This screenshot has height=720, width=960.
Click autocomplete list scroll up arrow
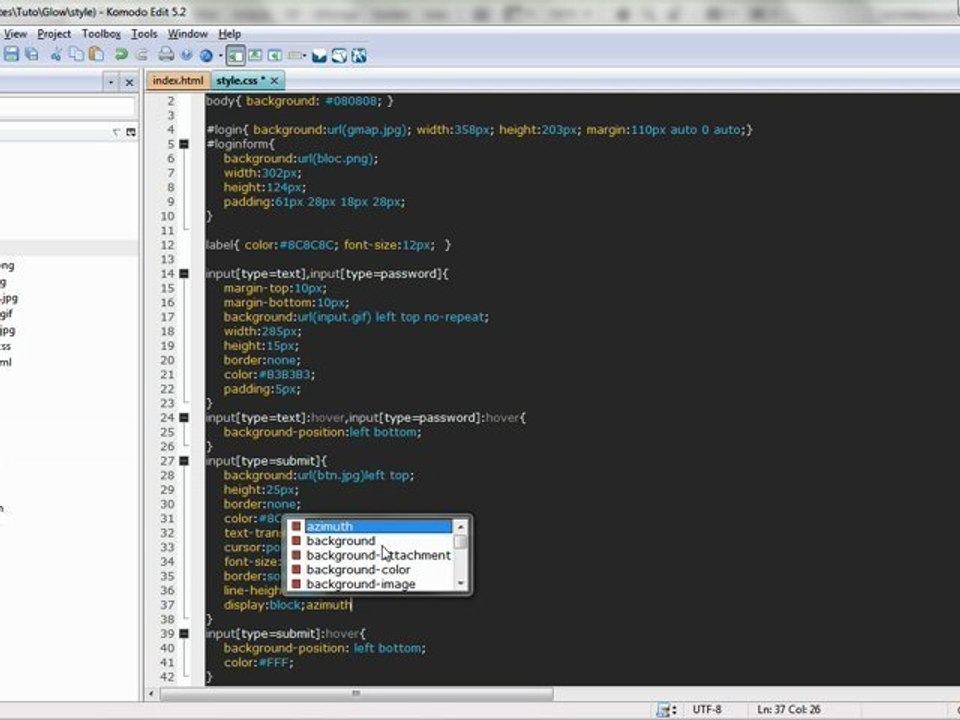coord(461,527)
